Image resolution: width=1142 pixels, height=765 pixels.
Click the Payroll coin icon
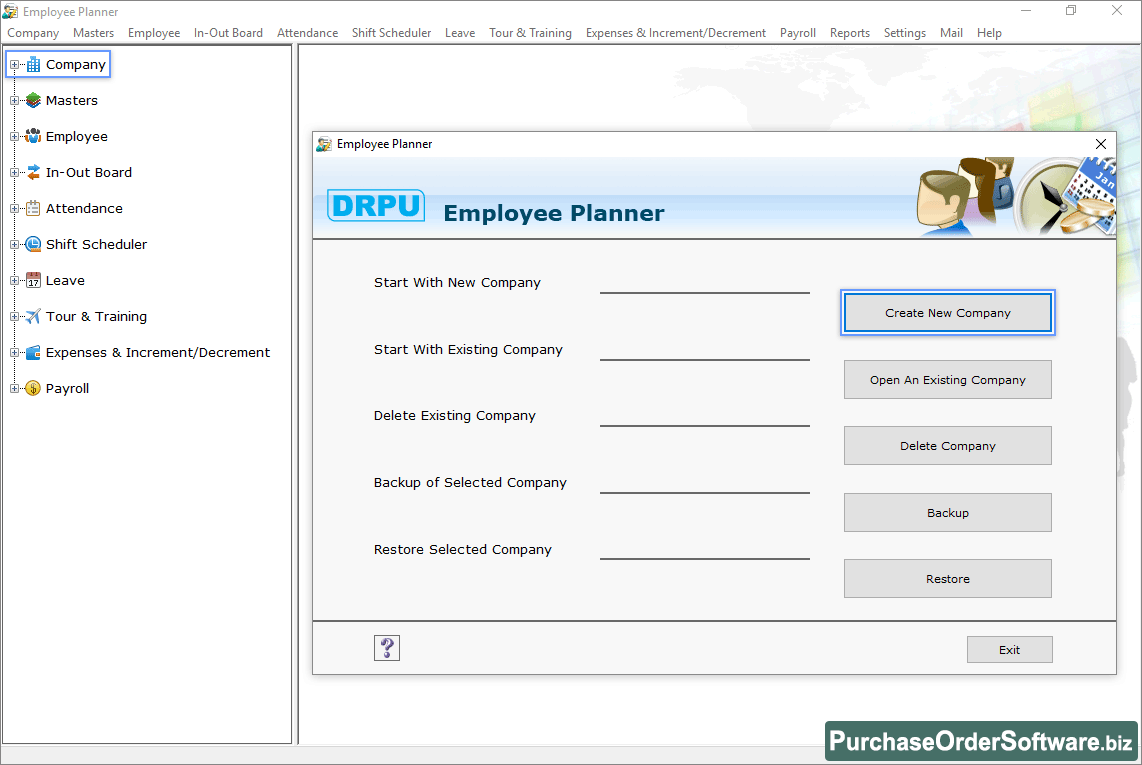pos(34,388)
